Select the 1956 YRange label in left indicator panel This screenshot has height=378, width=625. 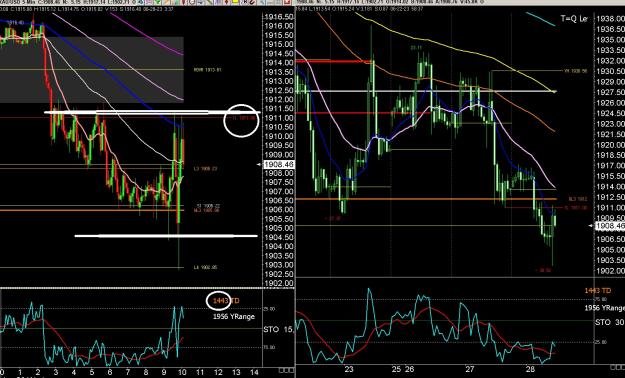pyautogui.click(x=234, y=317)
